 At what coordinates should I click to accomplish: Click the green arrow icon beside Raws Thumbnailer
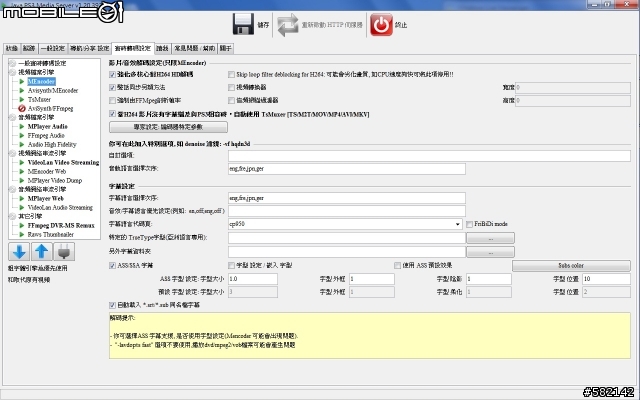coord(22,234)
